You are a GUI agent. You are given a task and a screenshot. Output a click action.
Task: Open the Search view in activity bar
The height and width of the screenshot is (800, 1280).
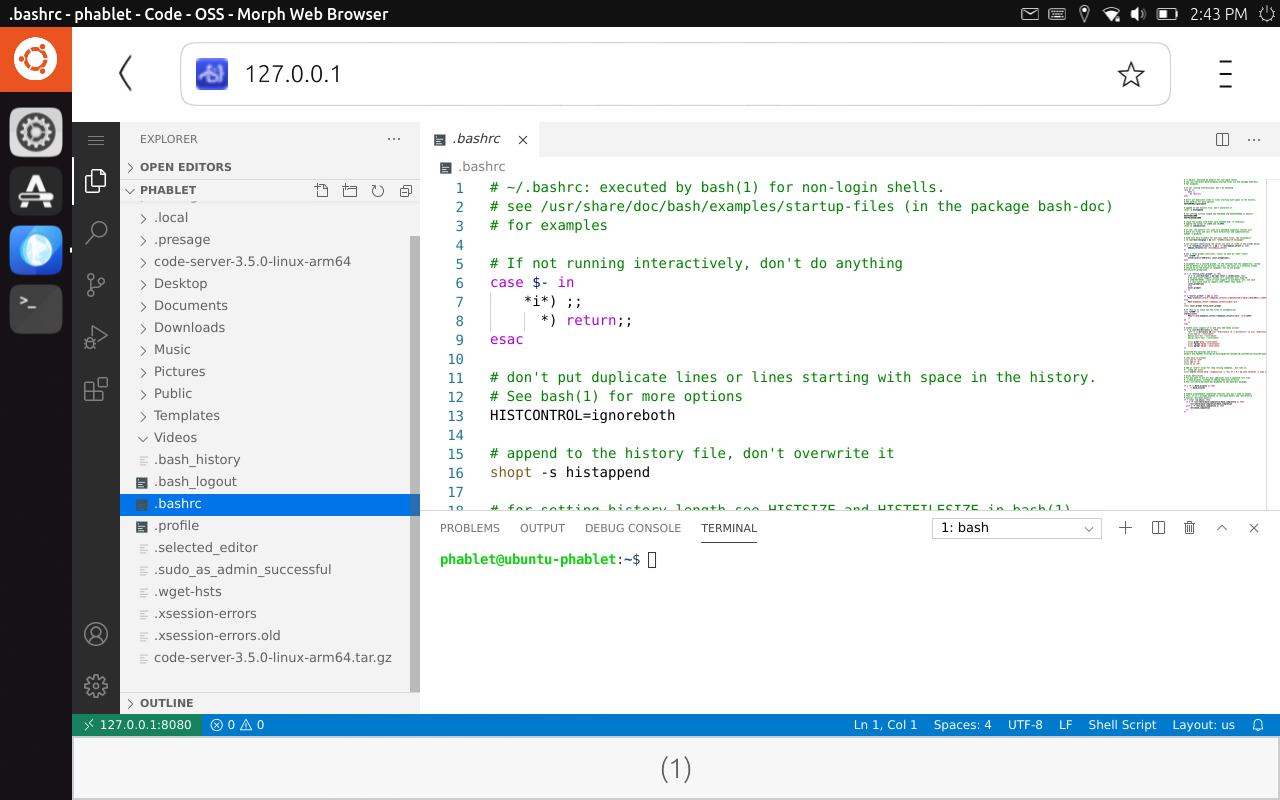pos(96,233)
